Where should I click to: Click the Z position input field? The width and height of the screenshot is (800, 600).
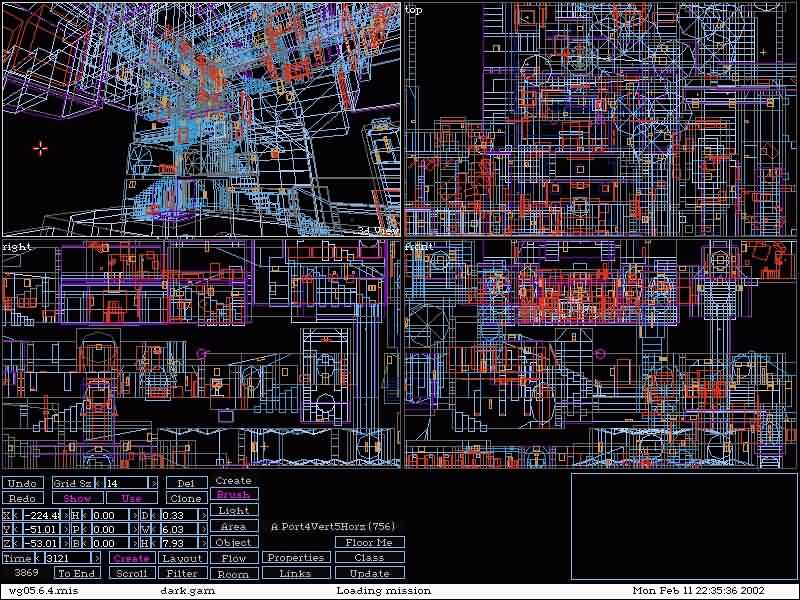click(43, 543)
